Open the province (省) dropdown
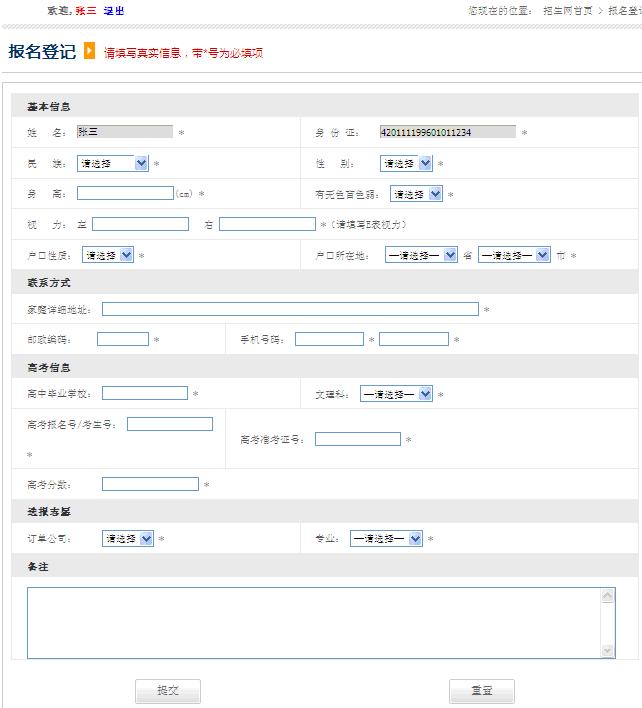642x708 pixels. (x=421, y=255)
